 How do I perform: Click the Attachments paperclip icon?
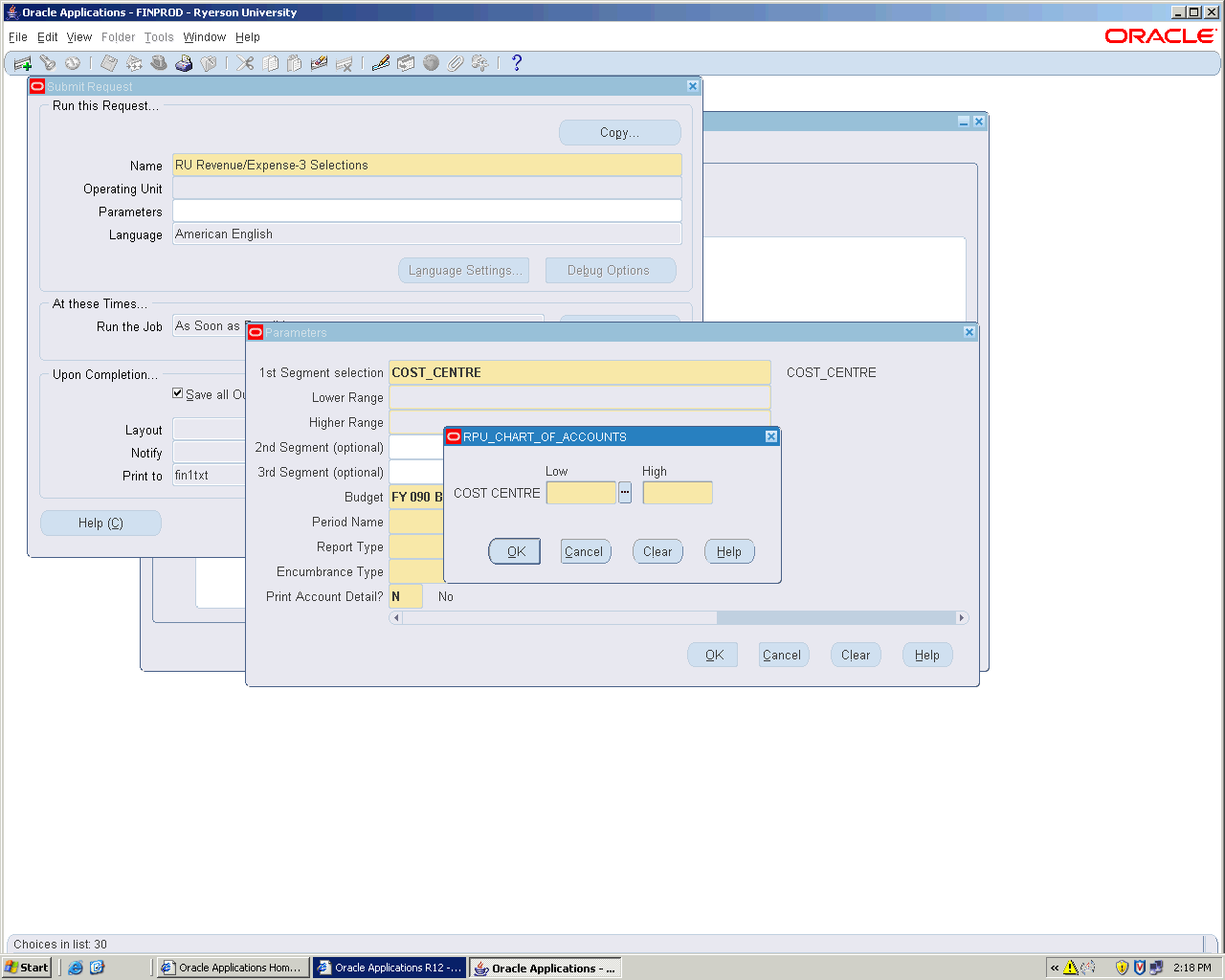[456, 63]
